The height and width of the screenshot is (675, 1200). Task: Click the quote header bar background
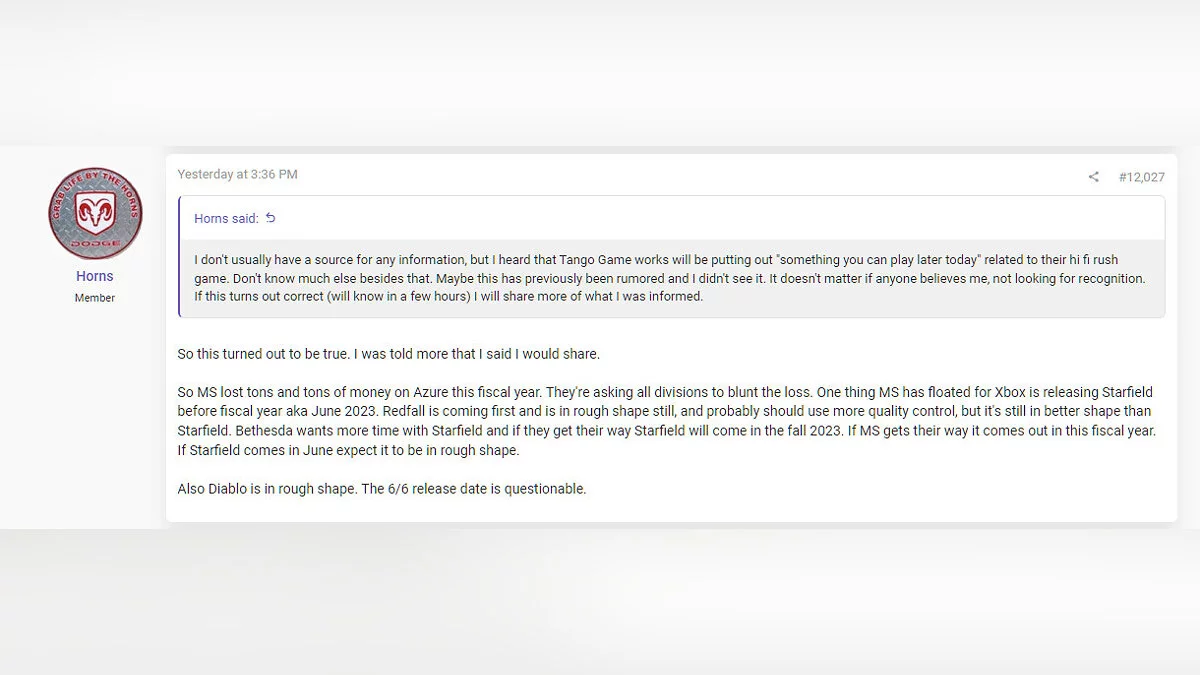(700, 218)
